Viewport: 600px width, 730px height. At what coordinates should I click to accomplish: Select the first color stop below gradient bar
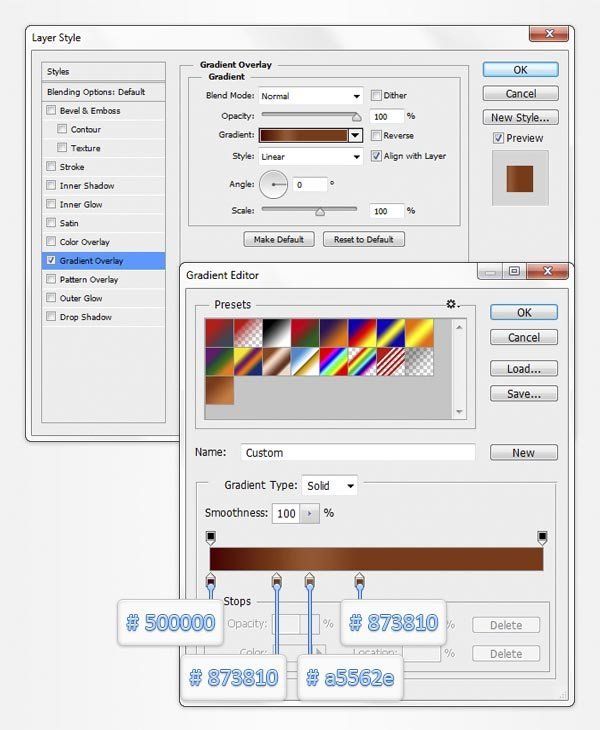210,580
